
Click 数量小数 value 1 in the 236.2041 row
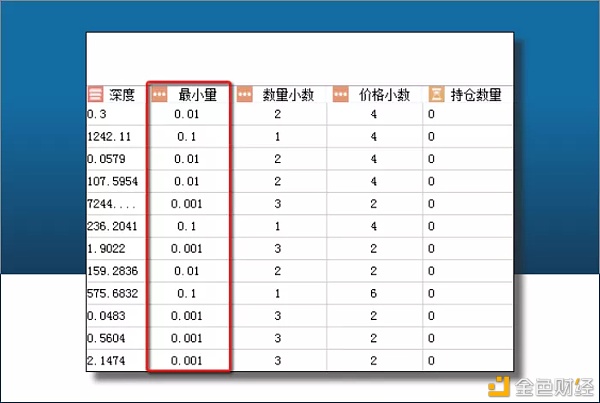pos(278,226)
